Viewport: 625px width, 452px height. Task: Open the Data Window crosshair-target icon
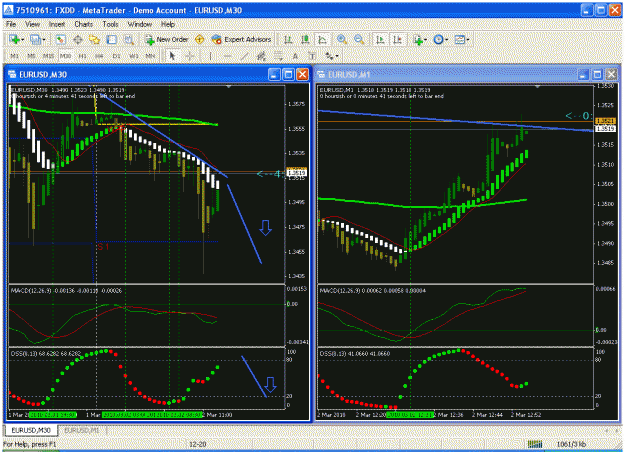point(78,39)
